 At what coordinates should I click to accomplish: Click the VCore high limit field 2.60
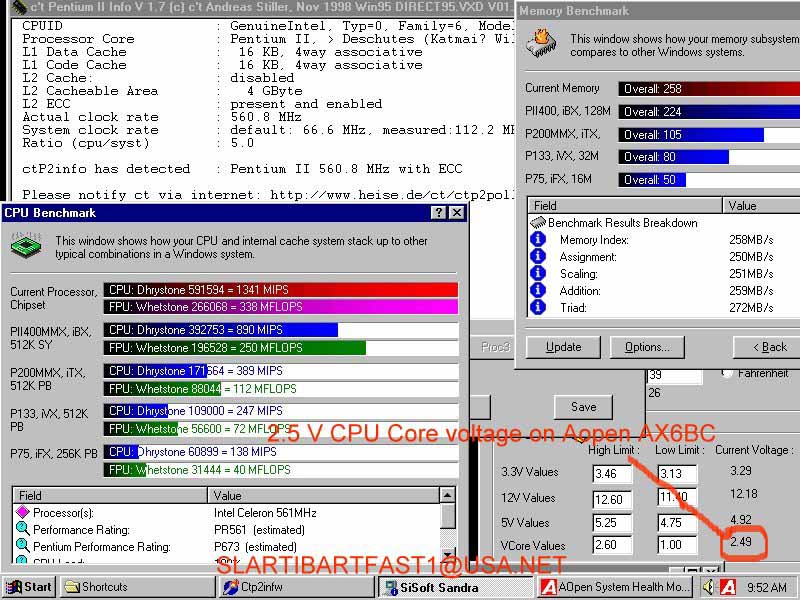612,545
